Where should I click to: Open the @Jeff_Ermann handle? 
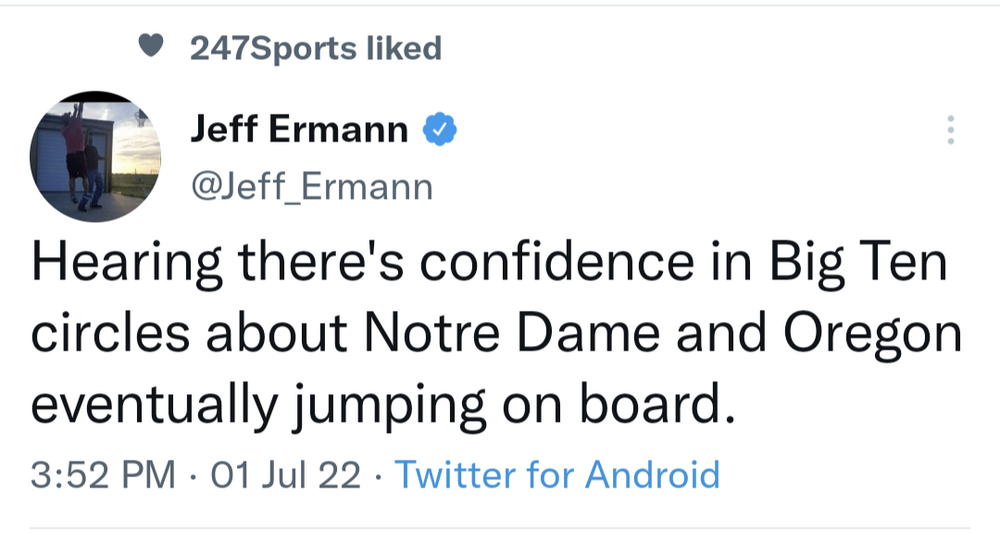[311, 187]
